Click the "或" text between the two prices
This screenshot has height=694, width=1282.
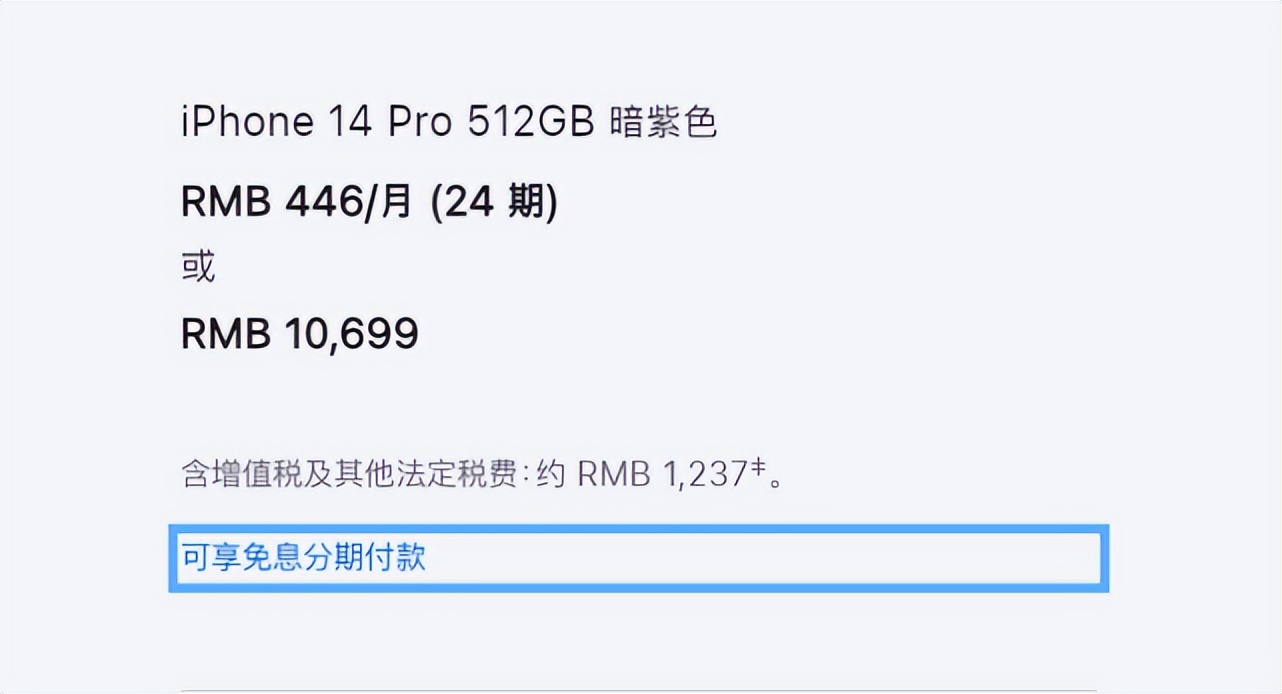point(197,265)
